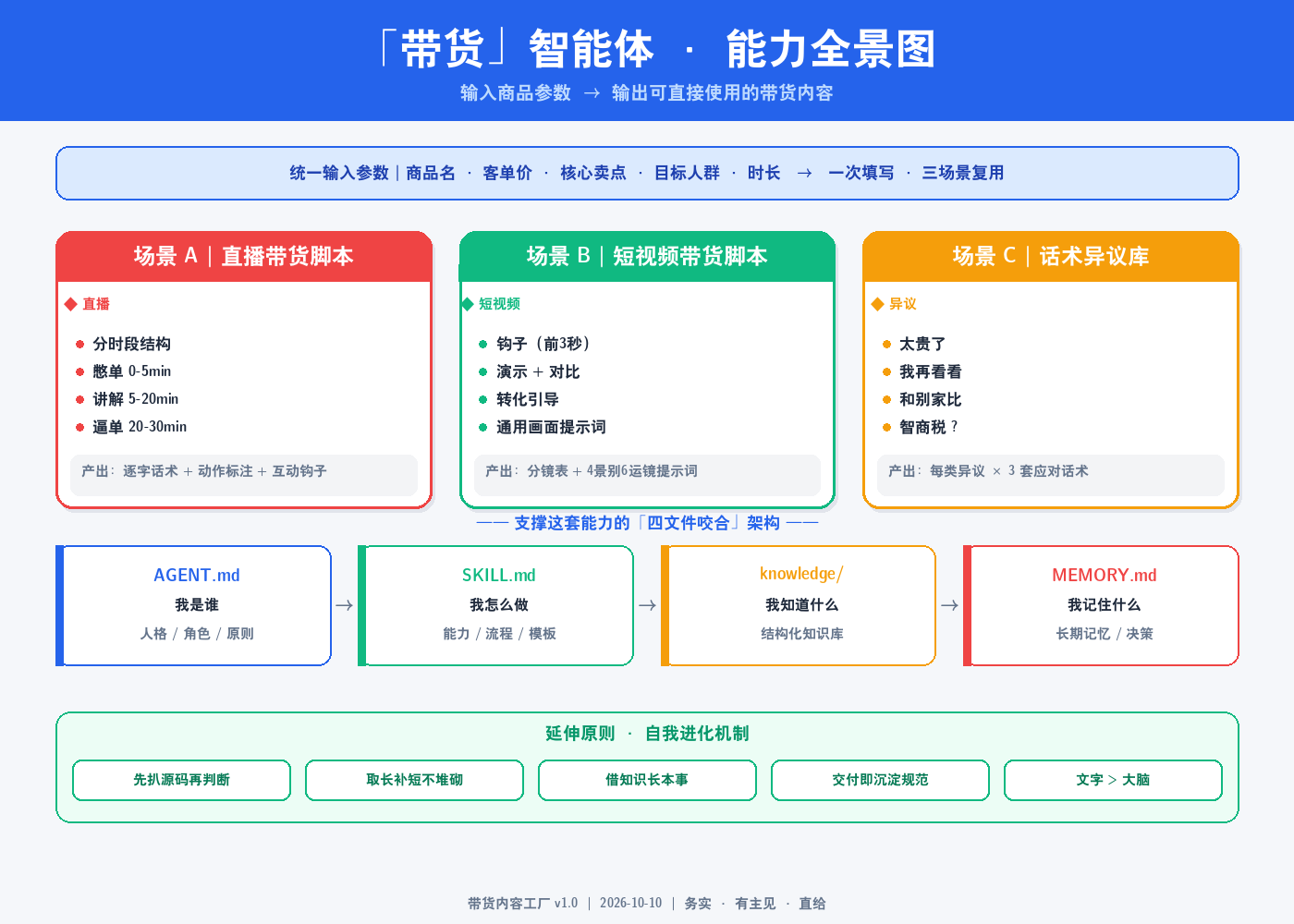Click the red diamond icon beside 直播

coord(70,304)
